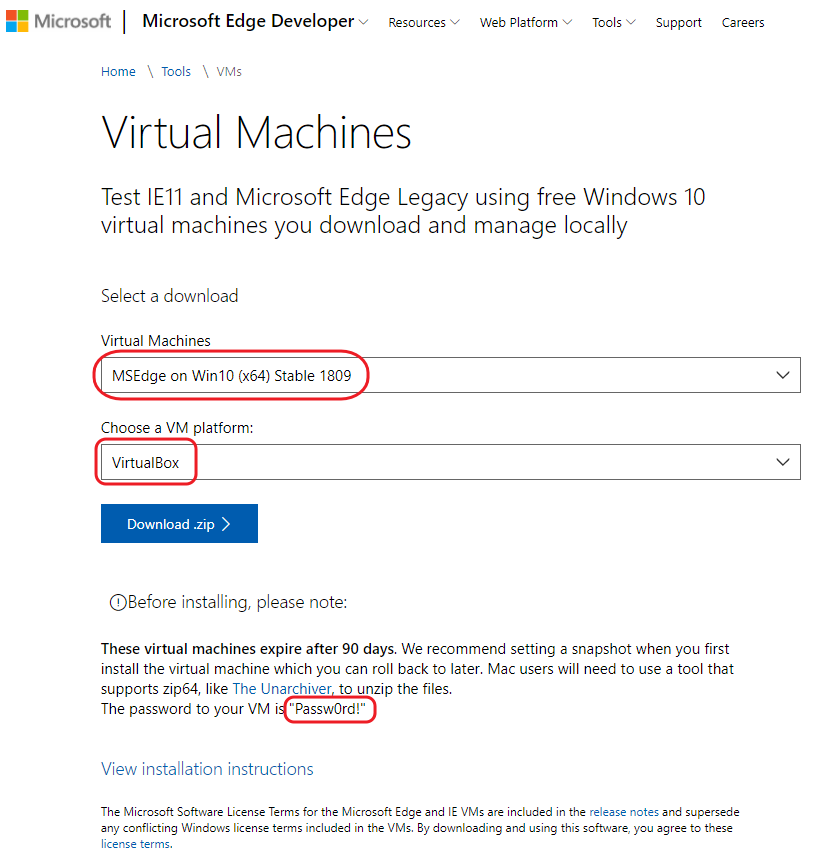This screenshot has width=824, height=861.
Task: Open the license terms link
Action: [136, 844]
